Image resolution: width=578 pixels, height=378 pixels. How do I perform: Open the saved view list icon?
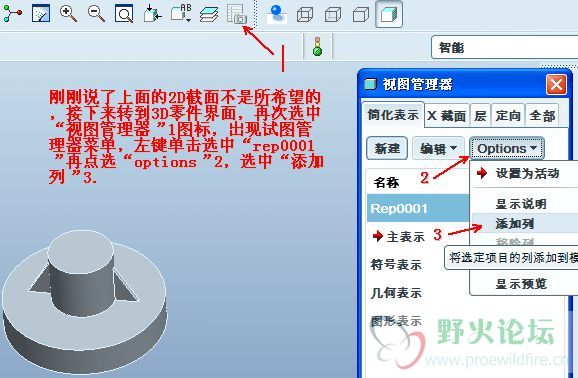pos(181,14)
